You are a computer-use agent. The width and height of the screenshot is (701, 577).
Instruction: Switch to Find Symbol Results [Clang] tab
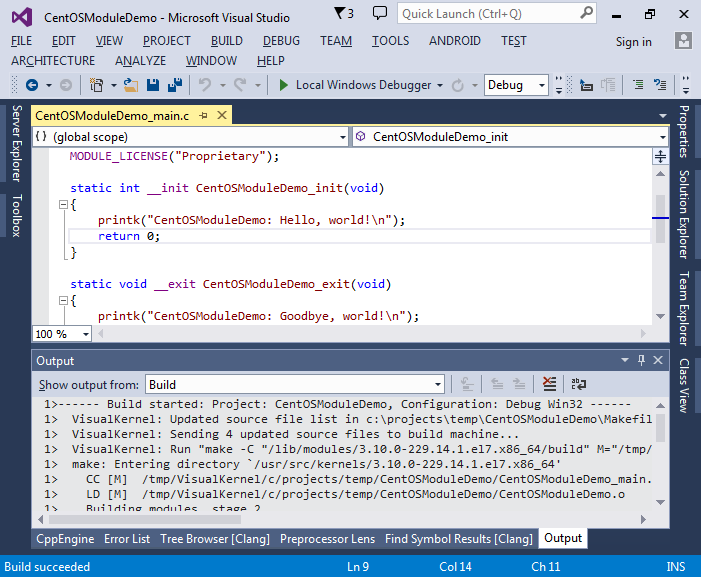click(459, 539)
